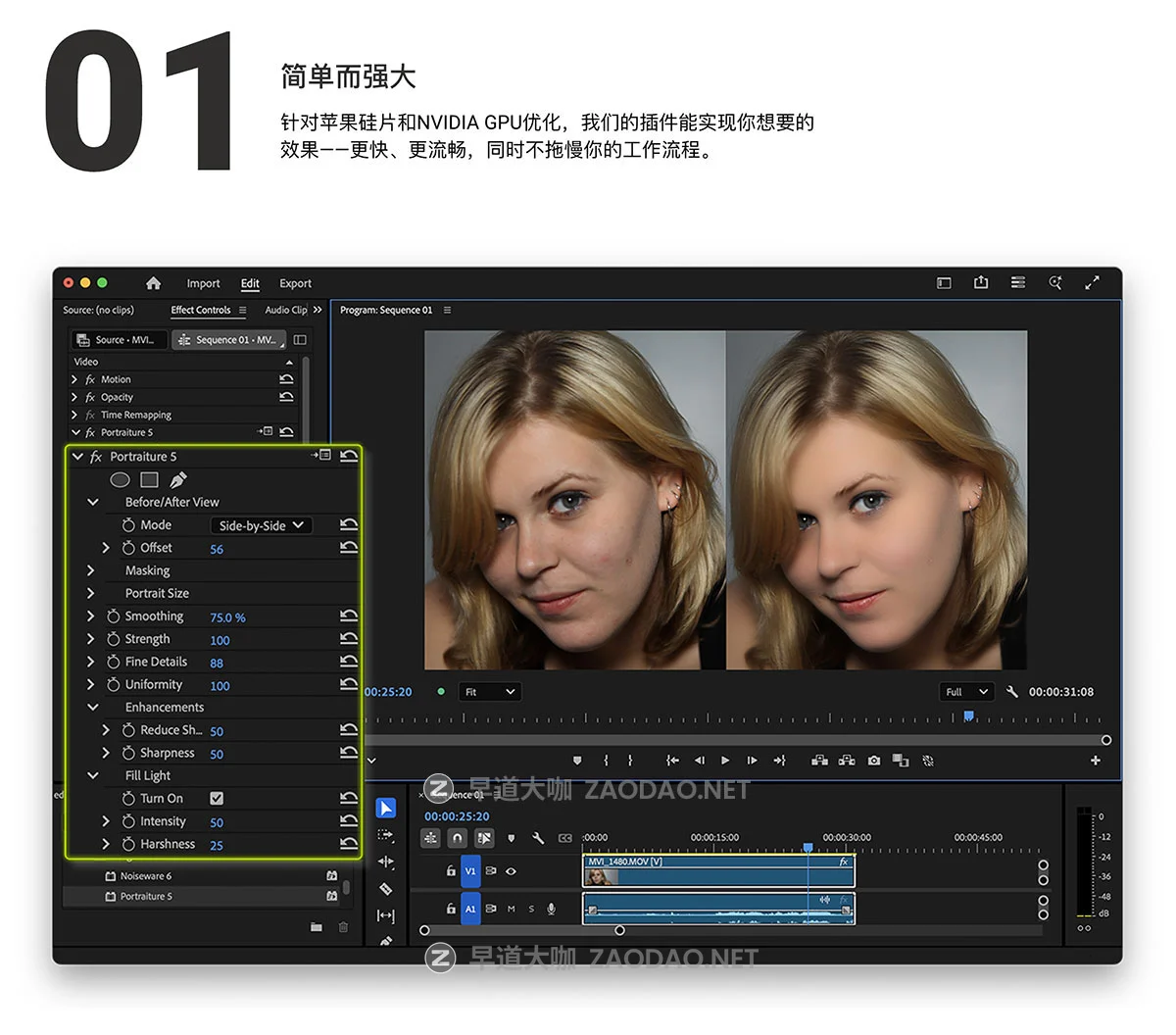Open the Source (no clips) panel tab
Screen dimensions: 1176x1035
tap(98, 310)
